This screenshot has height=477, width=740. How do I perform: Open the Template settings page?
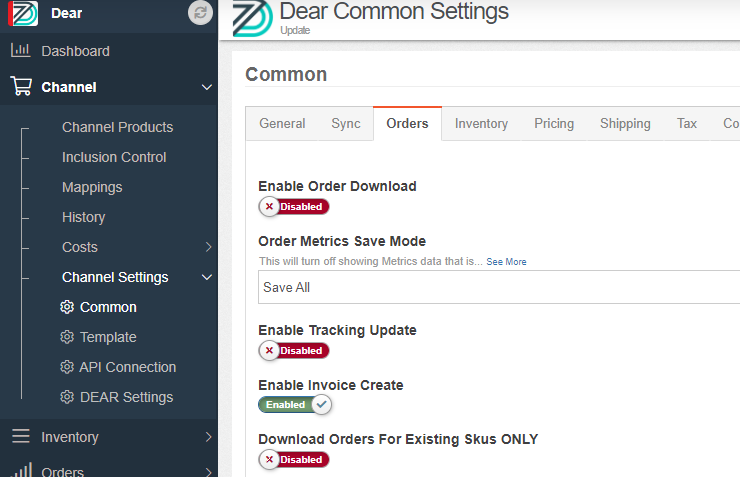[x=108, y=337]
